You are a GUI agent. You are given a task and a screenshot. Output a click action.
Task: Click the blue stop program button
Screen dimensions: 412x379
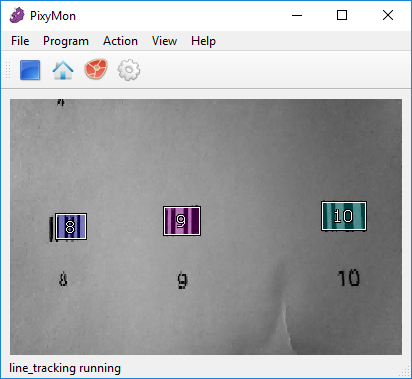[x=30, y=70]
